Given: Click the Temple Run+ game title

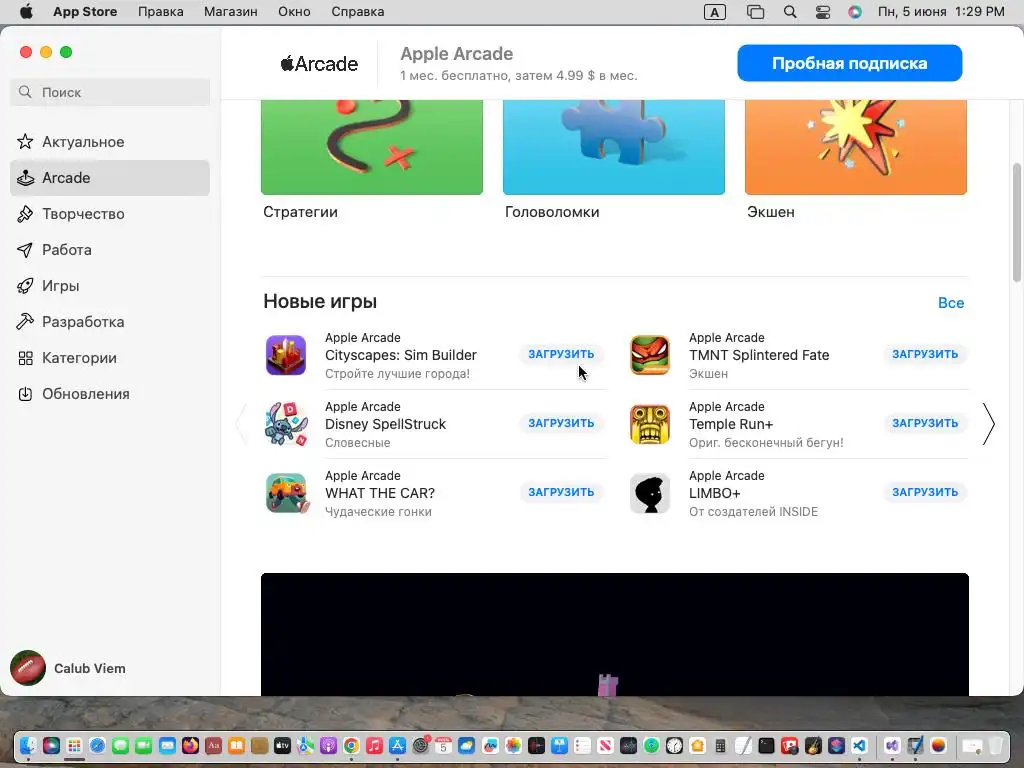Looking at the screenshot, I should 731,424.
